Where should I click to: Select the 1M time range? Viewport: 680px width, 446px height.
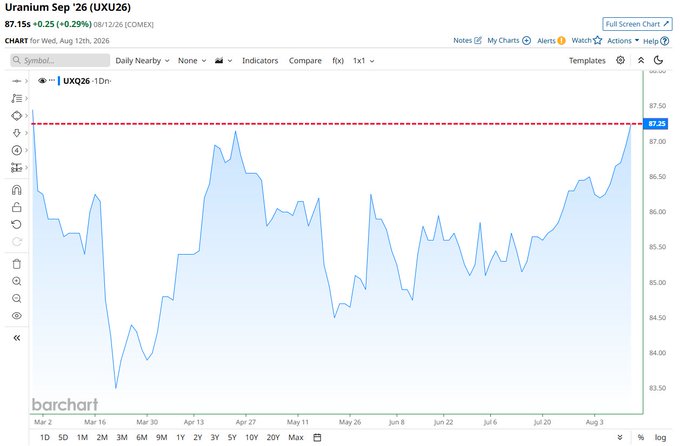(82, 437)
